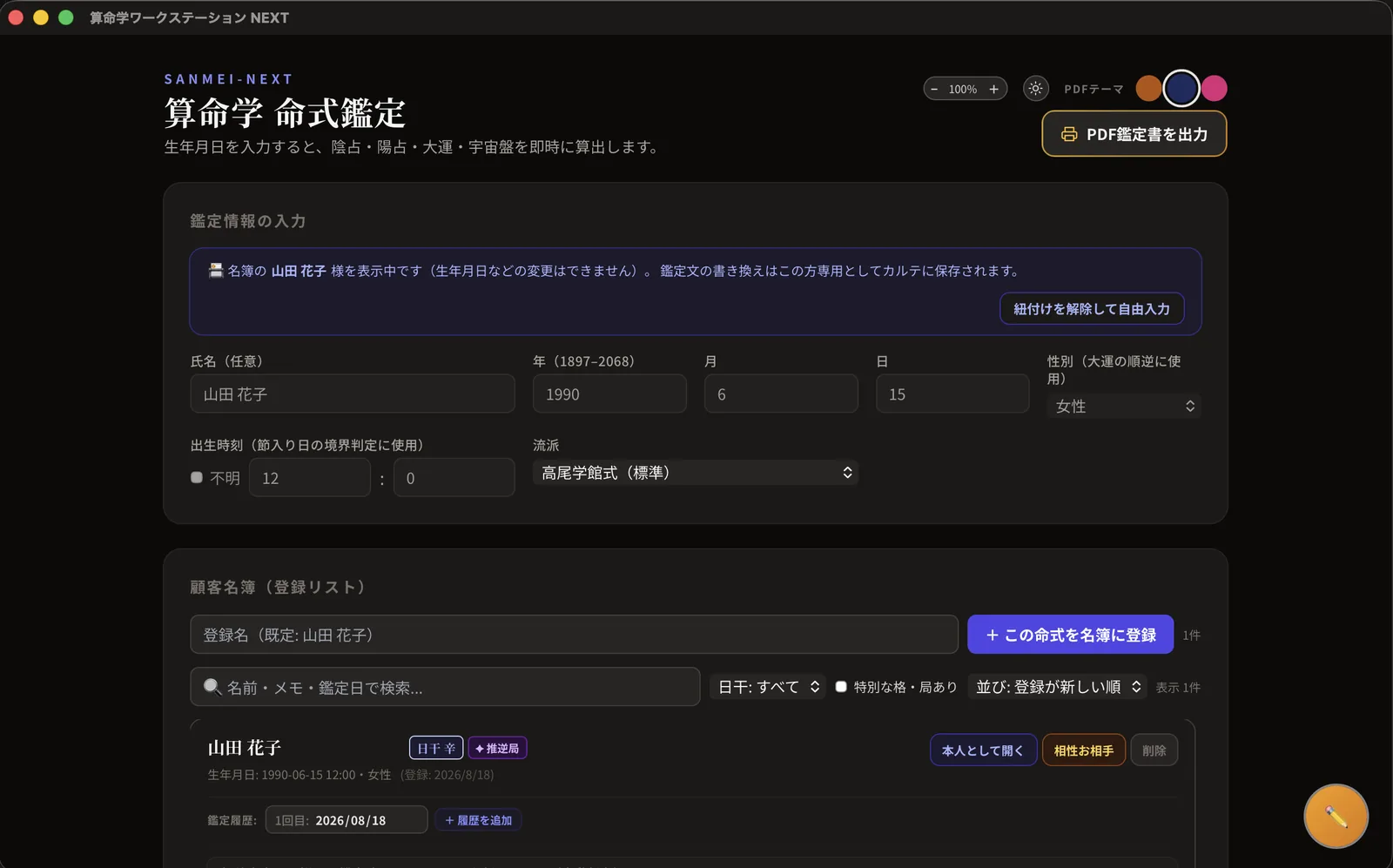Enable the 特別な格・局あり checkbox
Viewport: 1393px width, 868px height.
[841, 687]
